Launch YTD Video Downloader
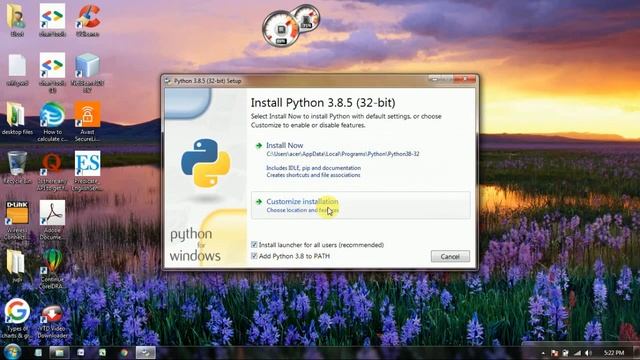The height and width of the screenshot is (360, 640). (52, 321)
